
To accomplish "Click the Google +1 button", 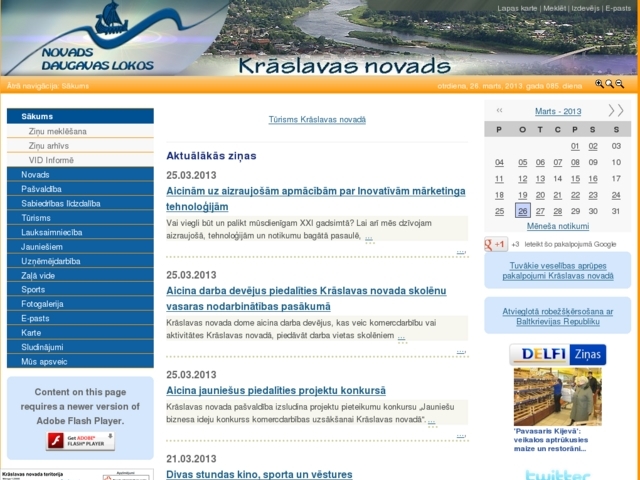I will click(496, 244).
